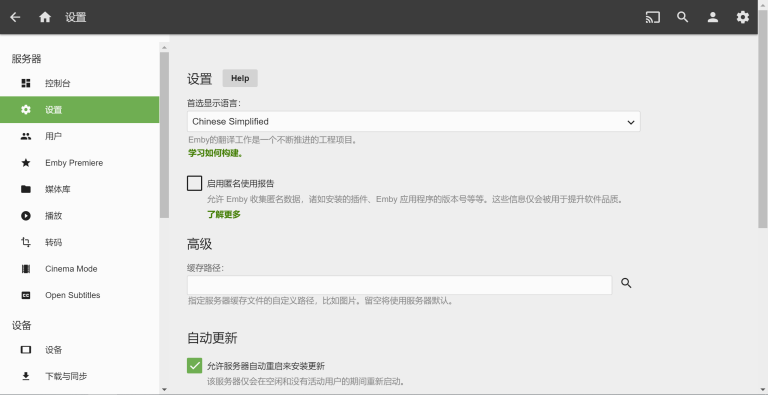Uncheck 允许服务器自动重启来安装更新 checkbox
Viewport: 768px width, 395px height.
pos(194,366)
